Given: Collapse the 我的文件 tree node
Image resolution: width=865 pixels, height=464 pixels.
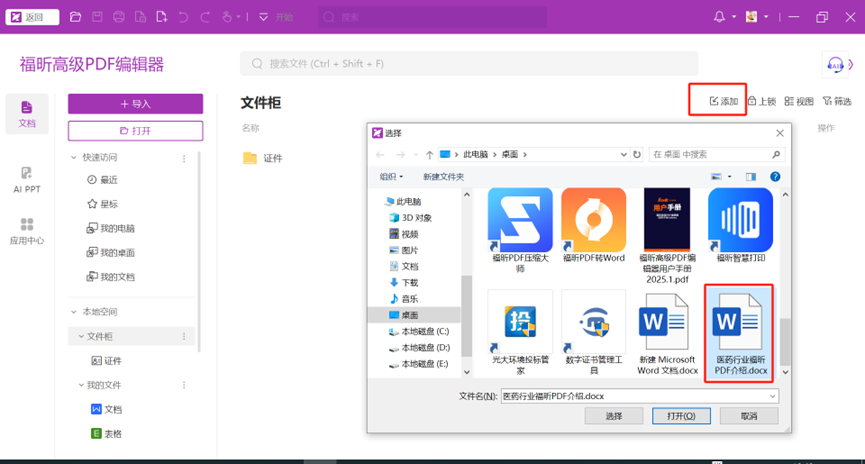Looking at the screenshot, I should click(81, 385).
